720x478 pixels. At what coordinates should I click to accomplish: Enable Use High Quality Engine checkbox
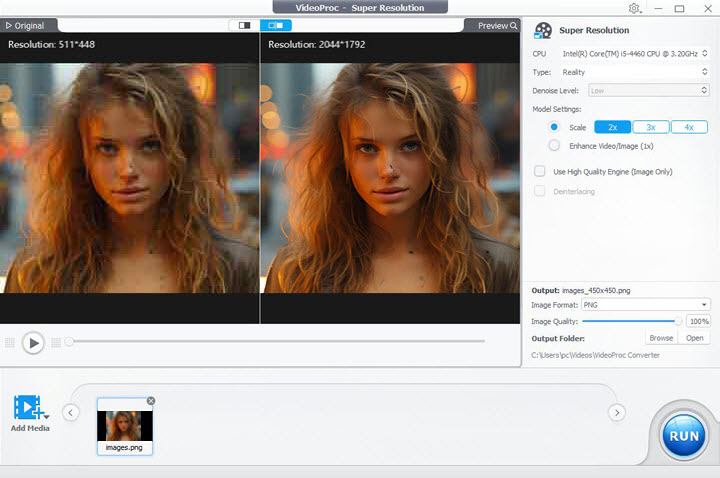540,172
